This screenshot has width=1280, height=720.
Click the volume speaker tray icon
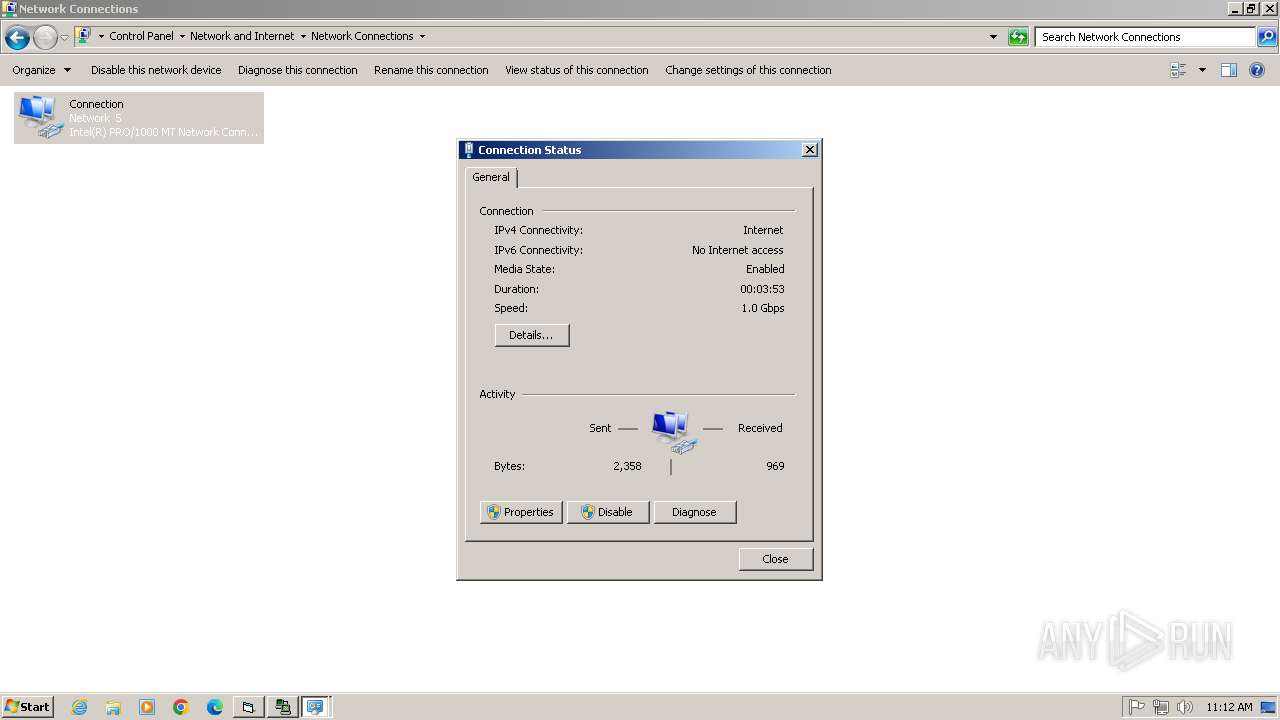click(1185, 707)
